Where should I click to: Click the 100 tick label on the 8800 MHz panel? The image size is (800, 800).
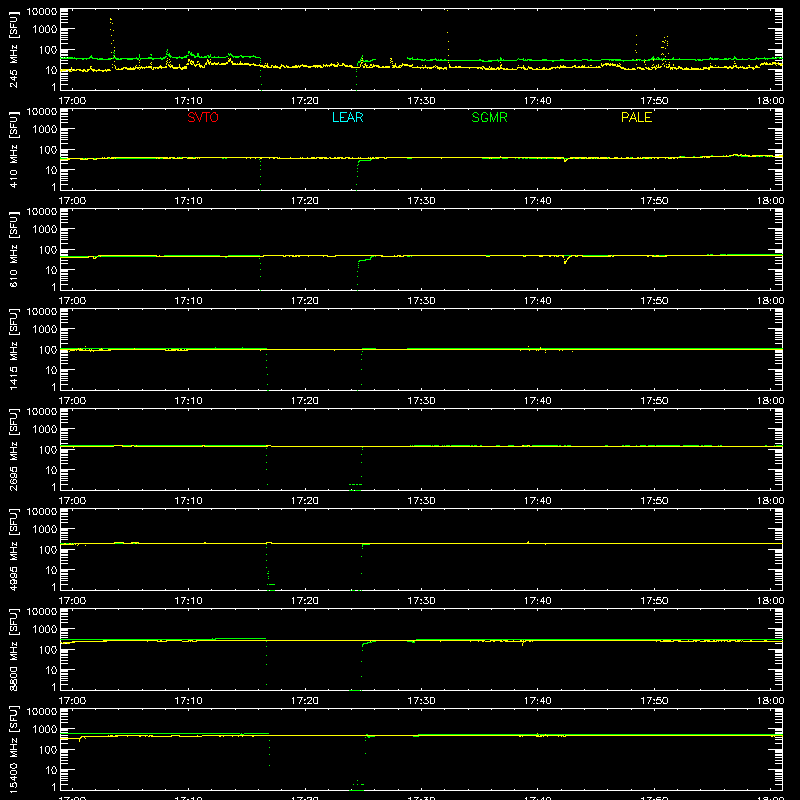tap(48, 649)
